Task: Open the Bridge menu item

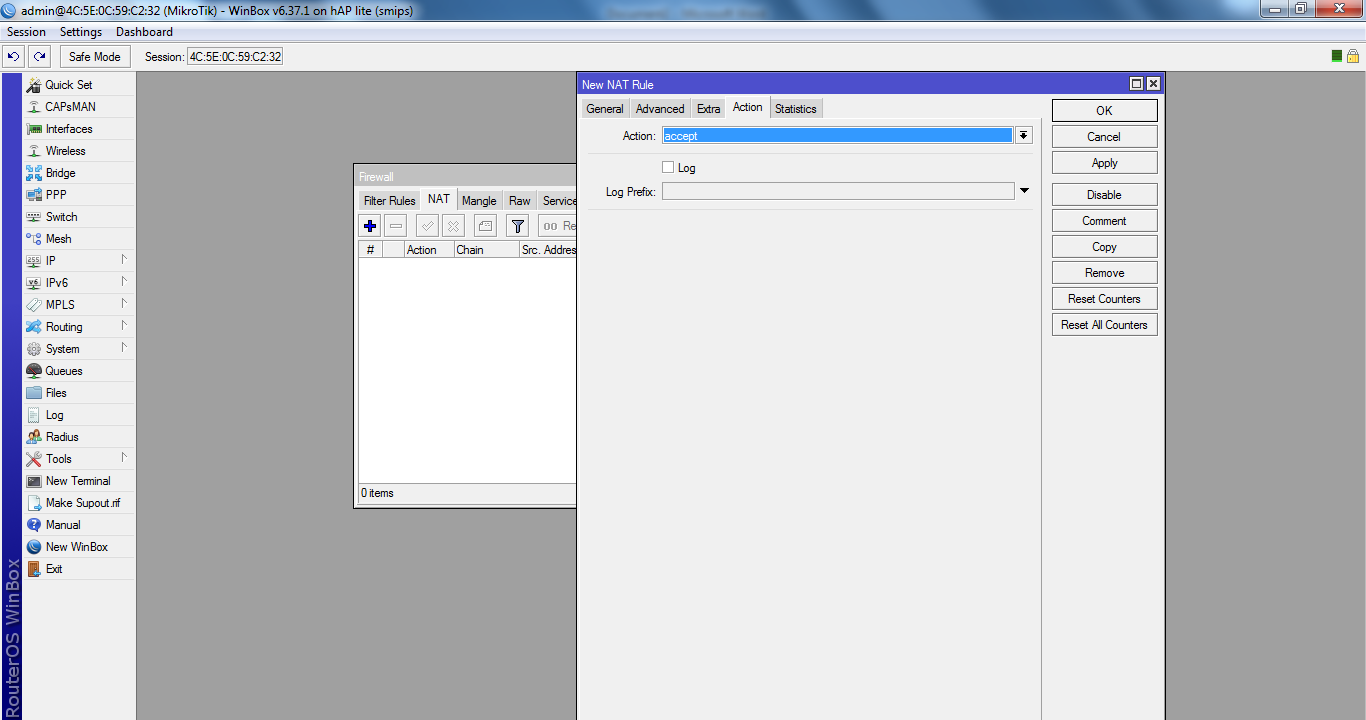Action: 78,173
